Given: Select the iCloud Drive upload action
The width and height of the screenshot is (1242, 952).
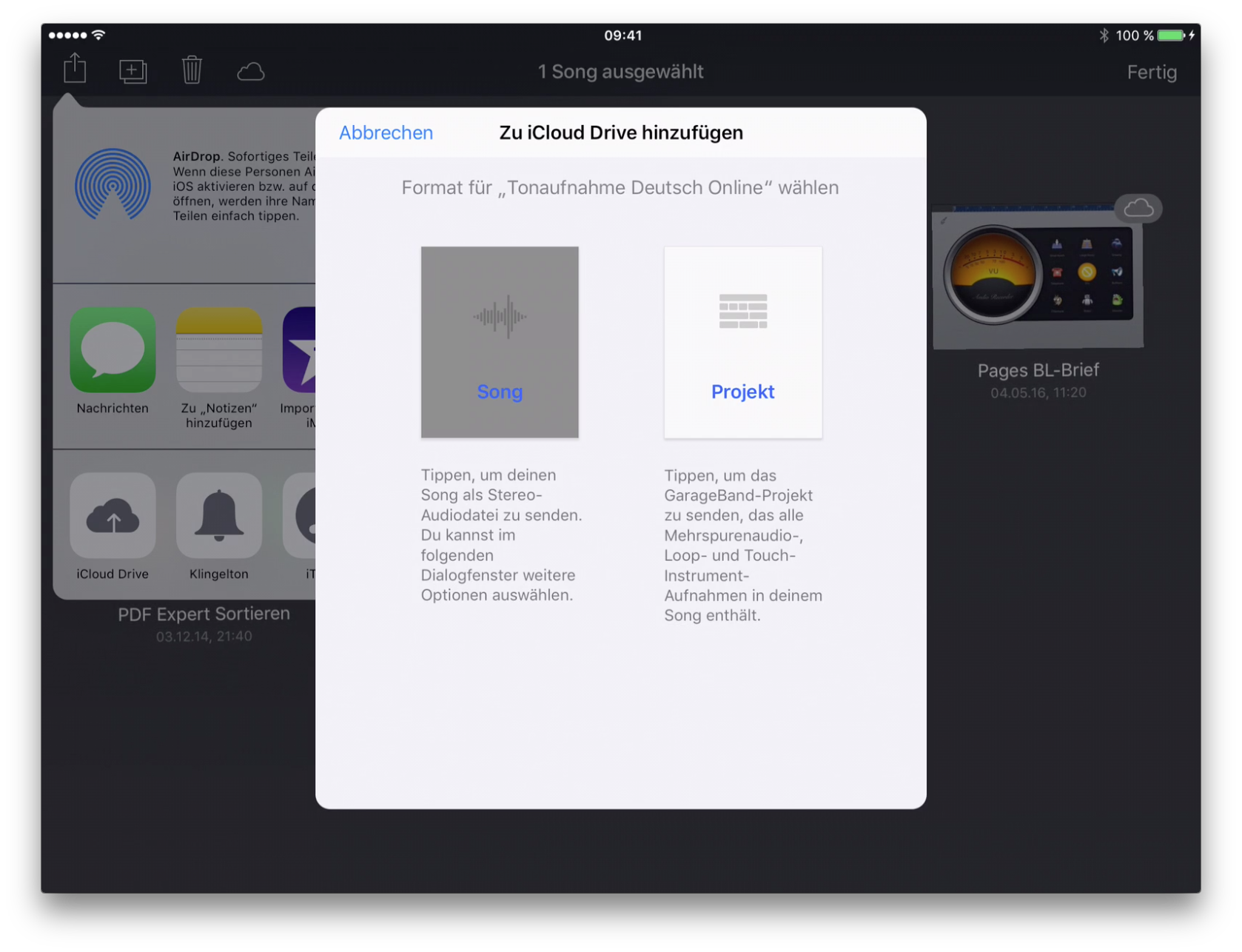Looking at the screenshot, I should point(113,516).
